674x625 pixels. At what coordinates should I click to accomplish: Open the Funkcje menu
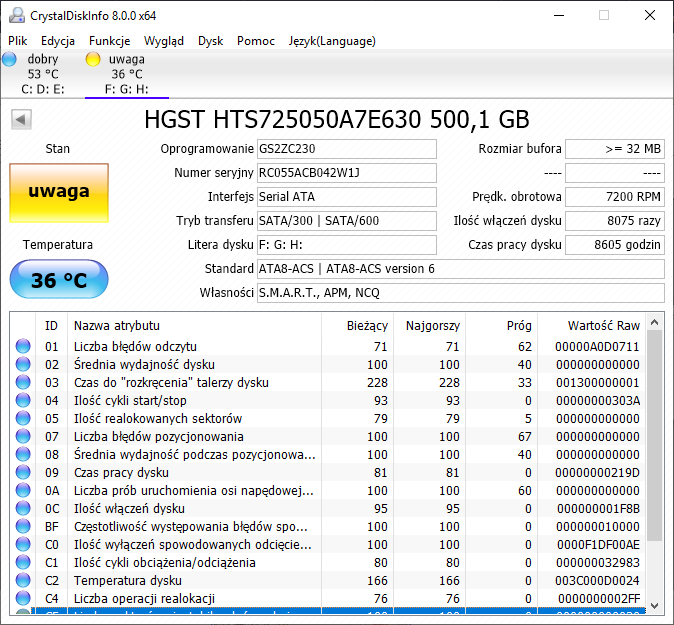click(109, 41)
